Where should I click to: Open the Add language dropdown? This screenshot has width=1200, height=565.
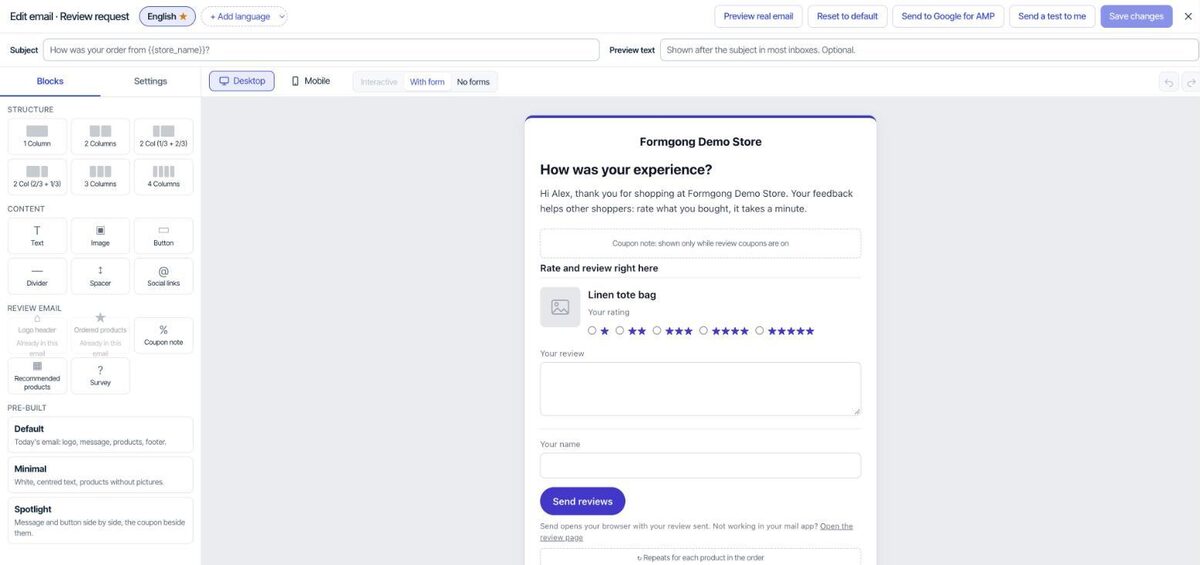(x=244, y=16)
